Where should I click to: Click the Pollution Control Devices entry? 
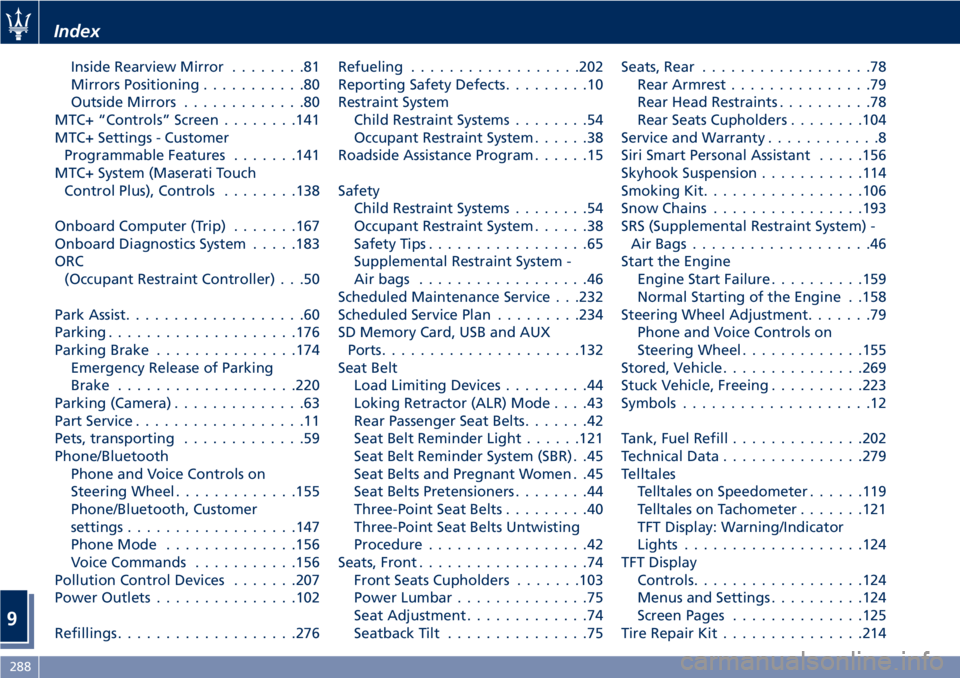pos(187,580)
